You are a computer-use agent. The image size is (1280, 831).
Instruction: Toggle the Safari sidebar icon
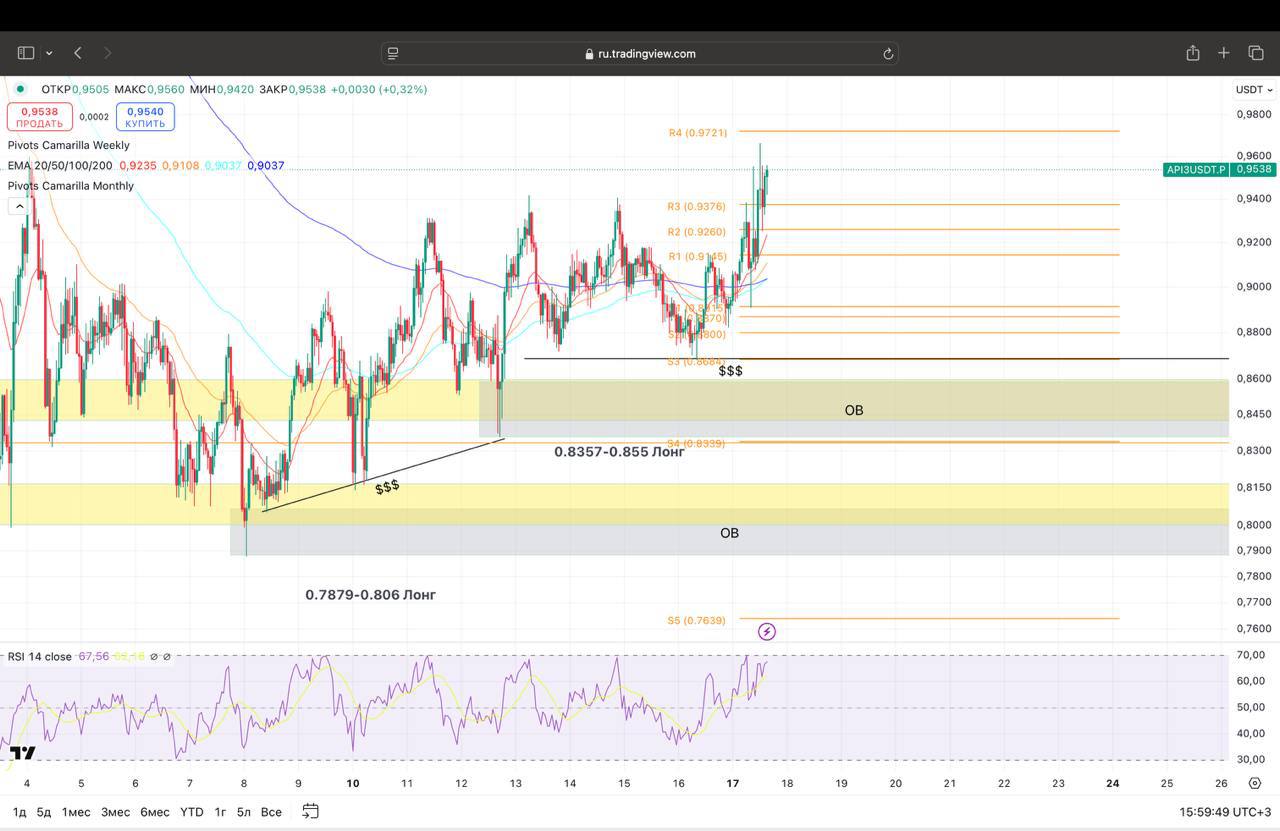click(x=26, y=53)
